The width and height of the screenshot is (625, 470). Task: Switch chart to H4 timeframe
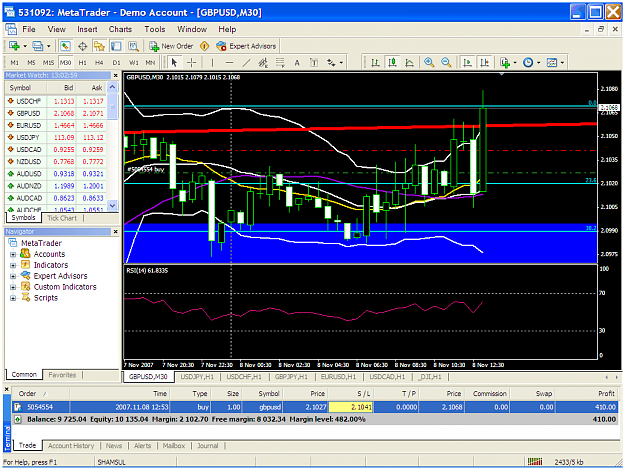[x=99, y=63]
